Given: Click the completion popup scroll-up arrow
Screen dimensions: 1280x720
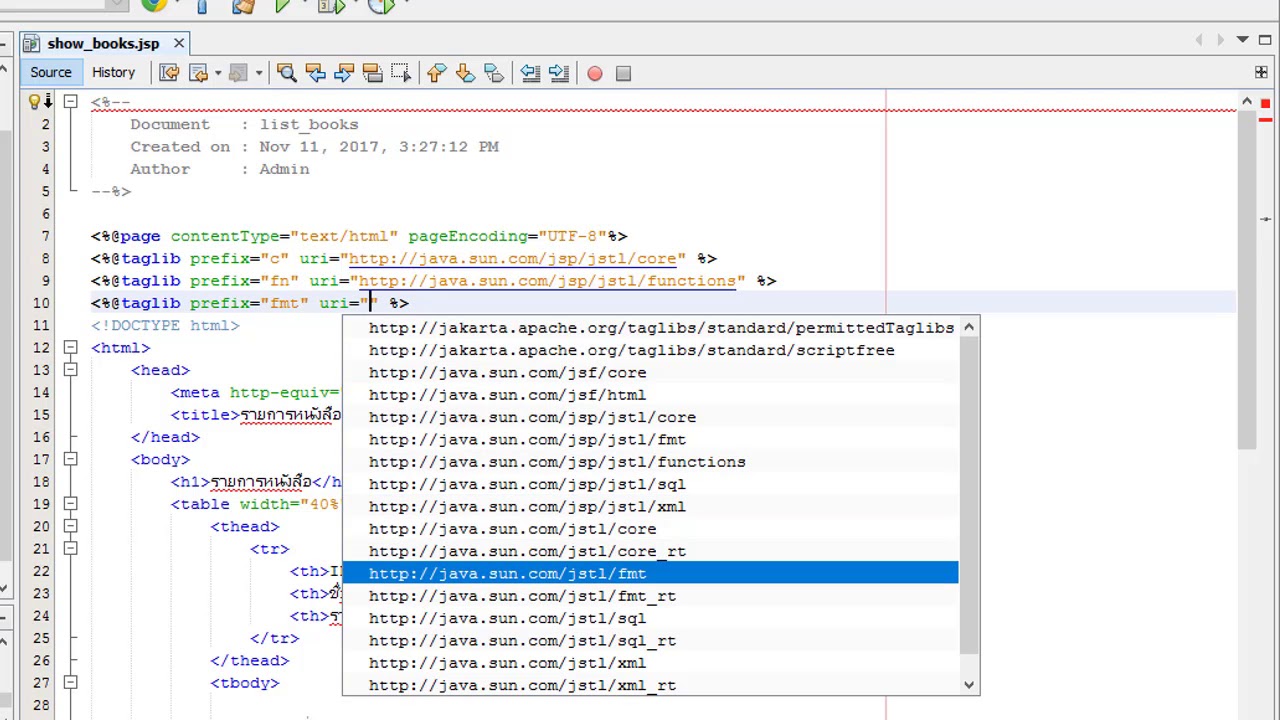Looking at the screenshot, I should point(969,327).
